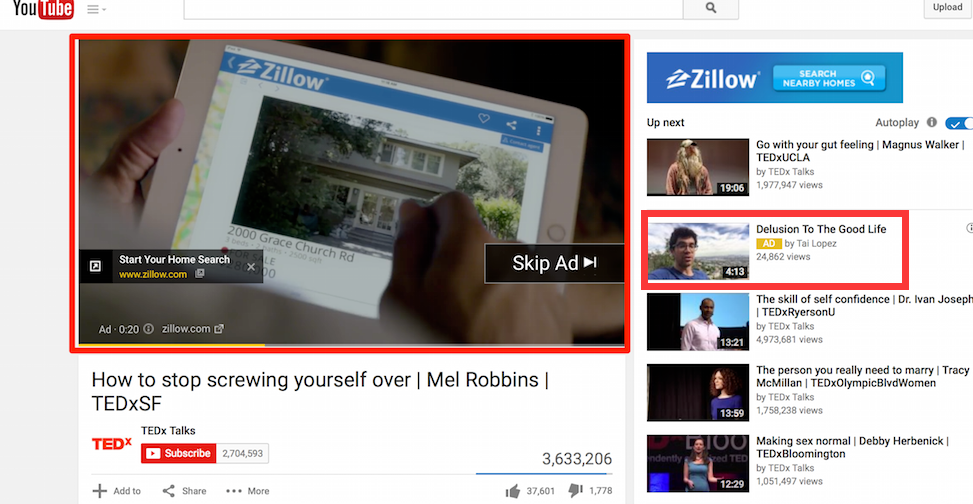Click Up next heading
The width and height of the screenshot is (973, 504).
(x=665, y=122)
